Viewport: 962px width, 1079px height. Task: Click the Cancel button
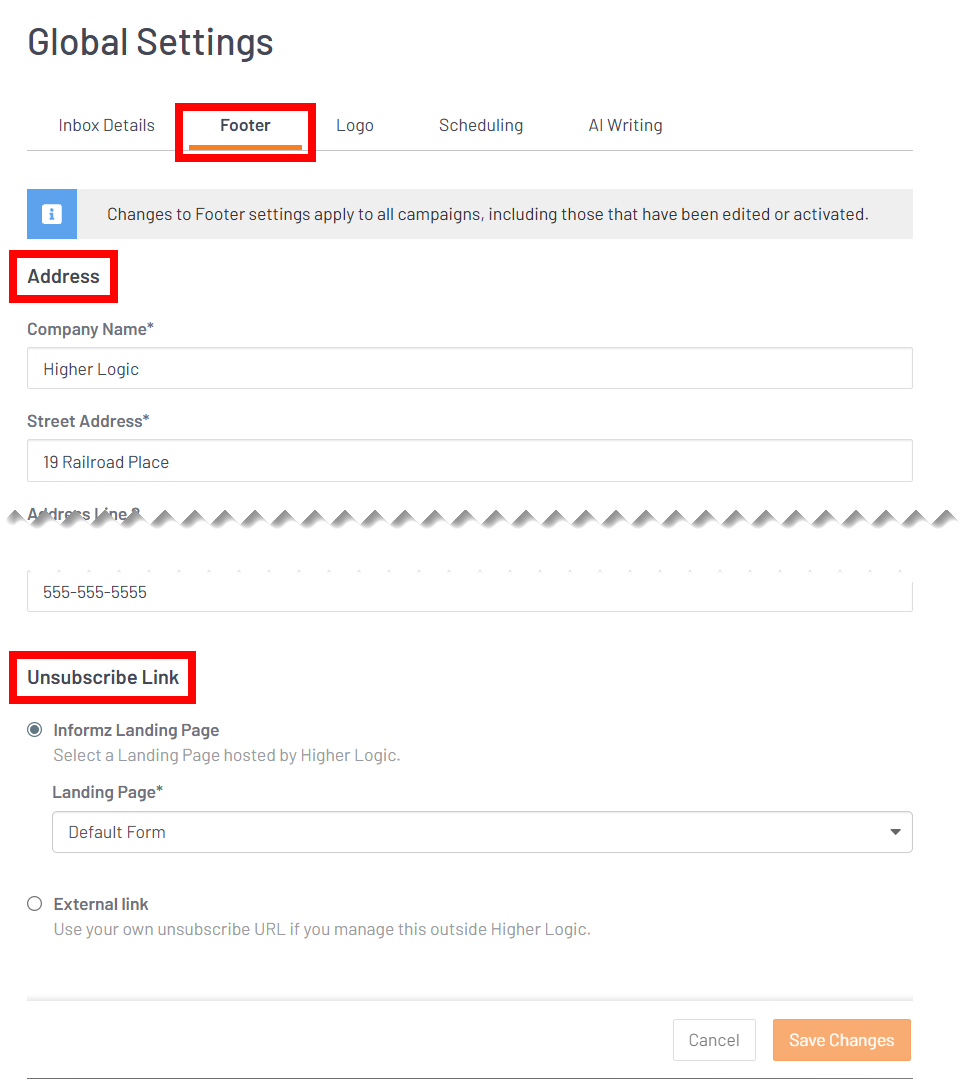(x=714, y=1039)
